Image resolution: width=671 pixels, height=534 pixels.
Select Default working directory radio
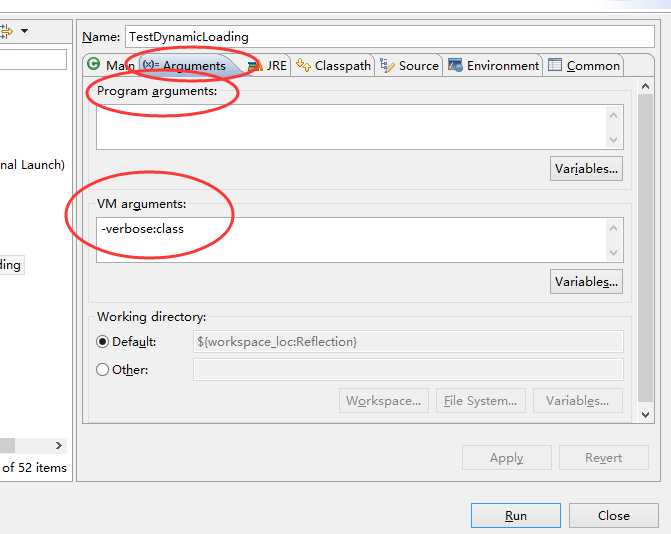pyautogui.click(x=103, y=342)
